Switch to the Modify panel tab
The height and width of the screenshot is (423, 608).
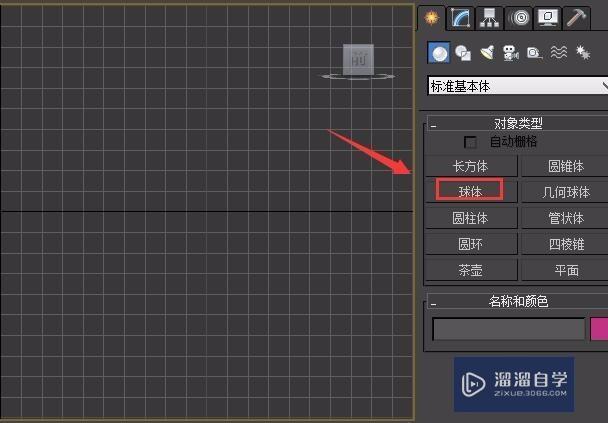point(460,18)
